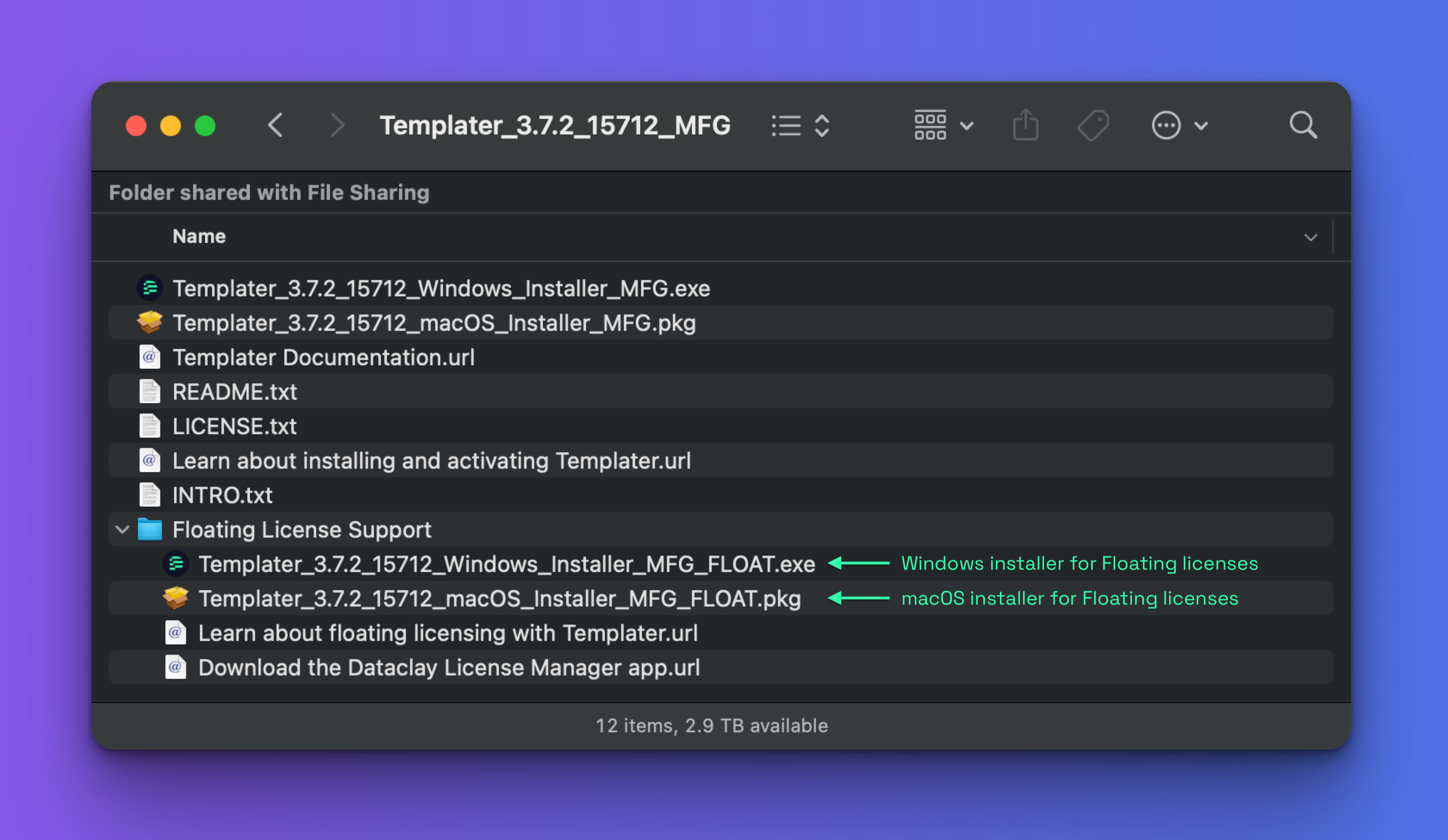The width and height of the screenshot is (1448, 840).
Task: Click icon of Templater Documentation.url
Action: [x=150, y=357]
